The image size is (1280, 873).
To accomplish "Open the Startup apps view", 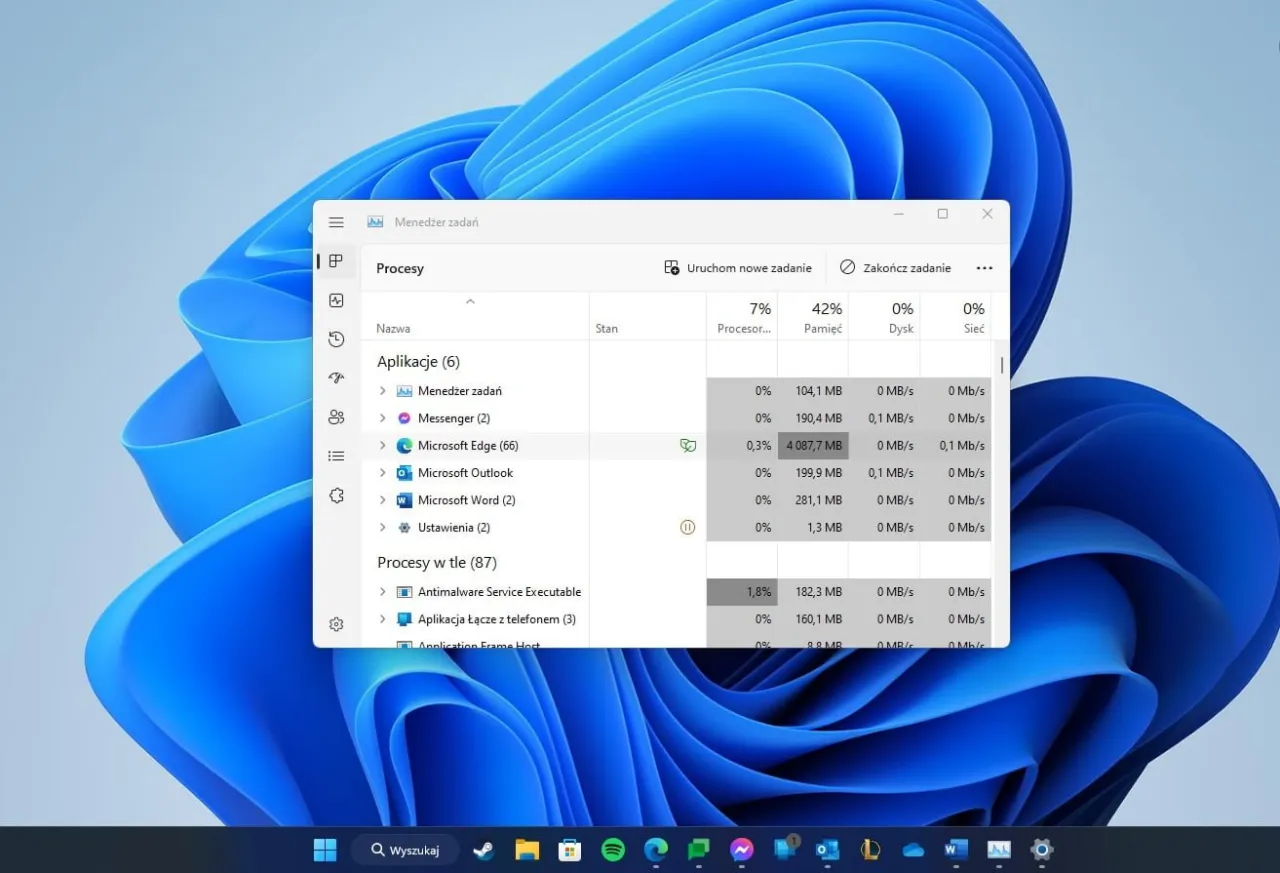I will coord(336,377).
